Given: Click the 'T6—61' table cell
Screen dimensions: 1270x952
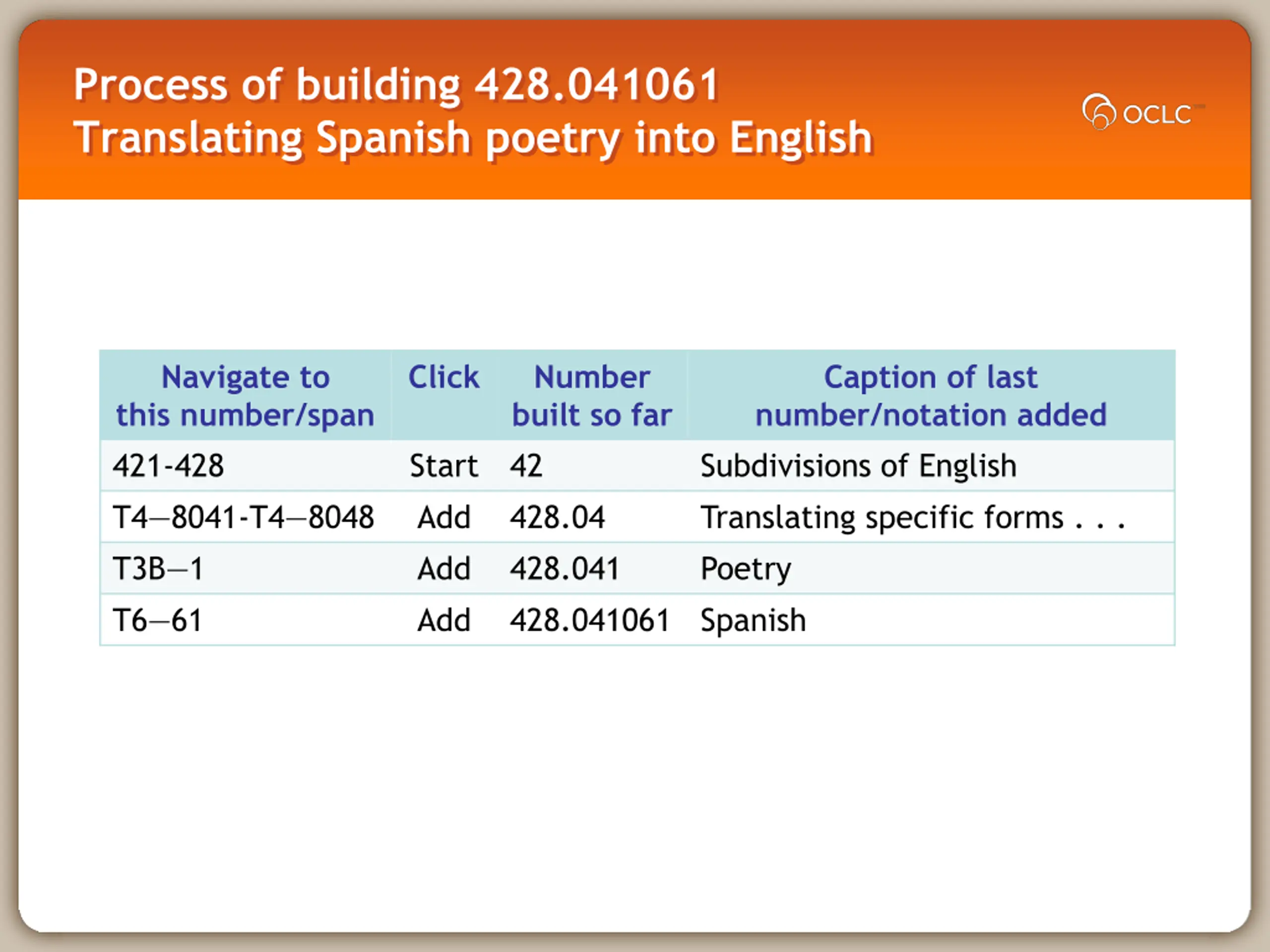Looking at the screenshot, I should click(158, 620).
